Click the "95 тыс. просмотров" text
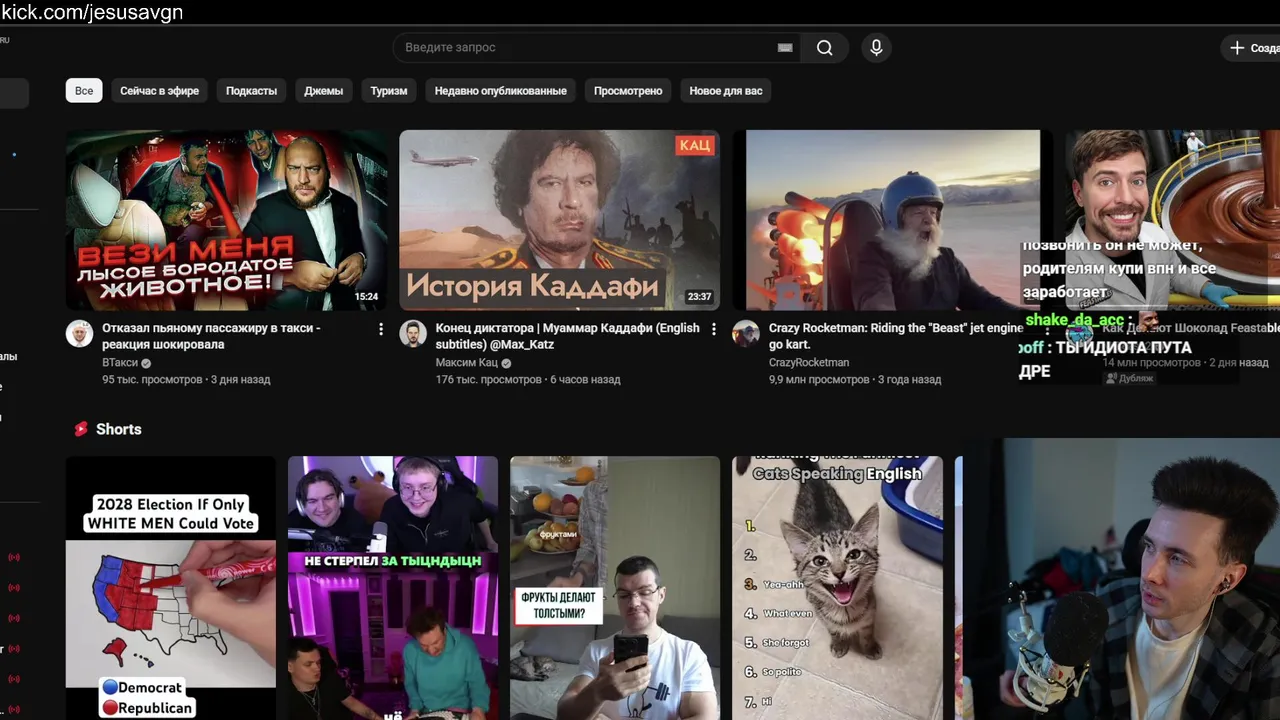 [152, 380]
